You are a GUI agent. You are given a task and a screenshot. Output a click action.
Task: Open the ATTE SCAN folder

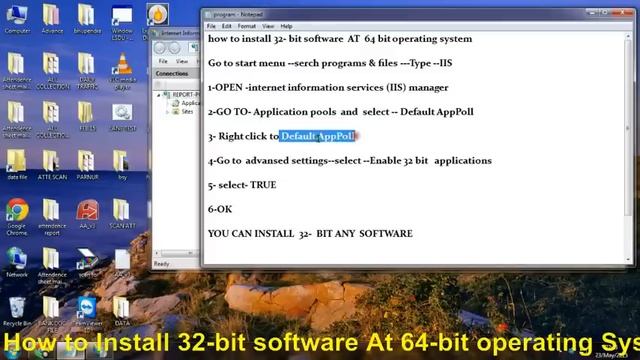pos(52,164)
